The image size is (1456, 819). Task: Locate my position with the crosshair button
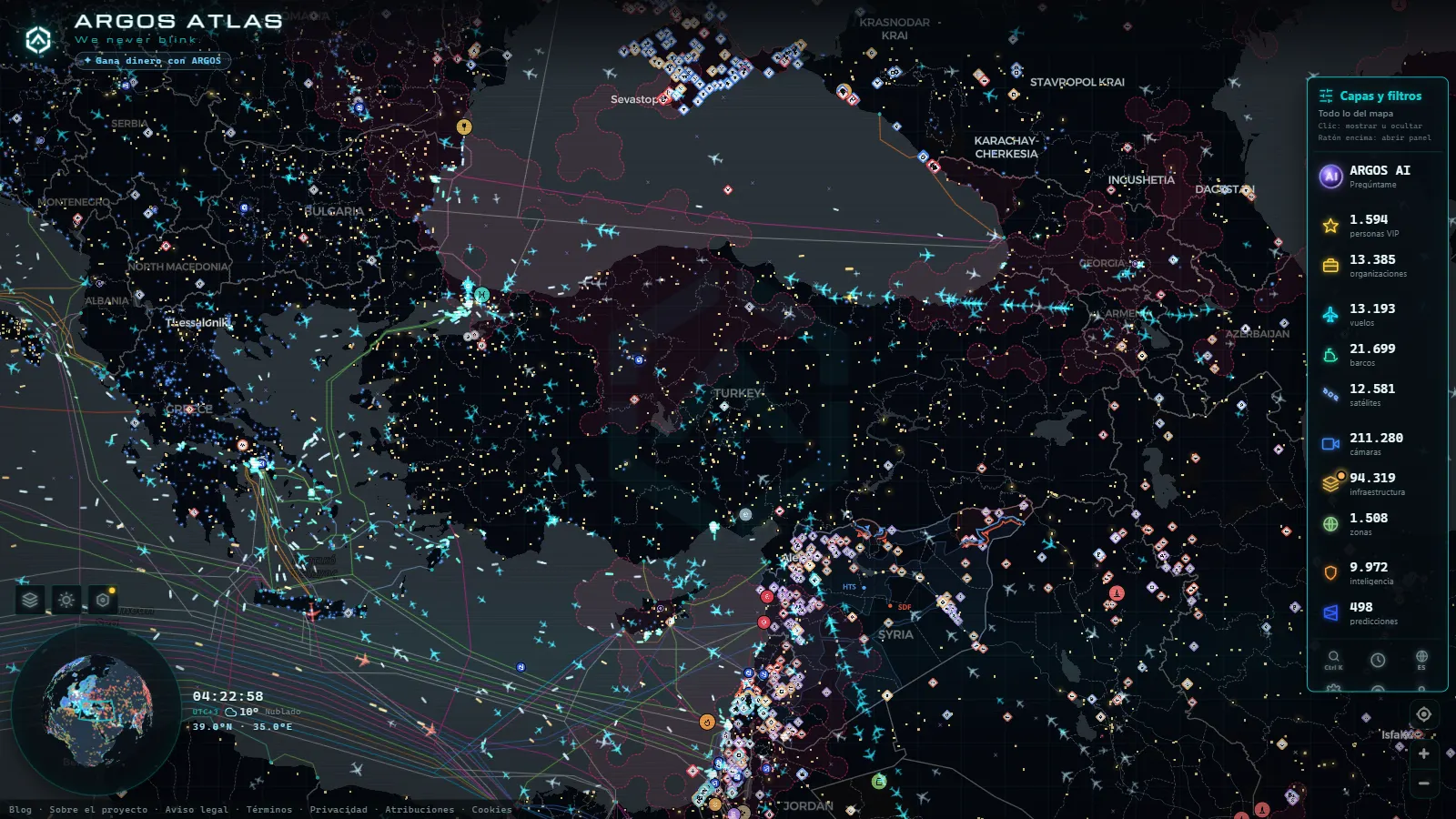pyautogui.click(x=1424, y=714)
